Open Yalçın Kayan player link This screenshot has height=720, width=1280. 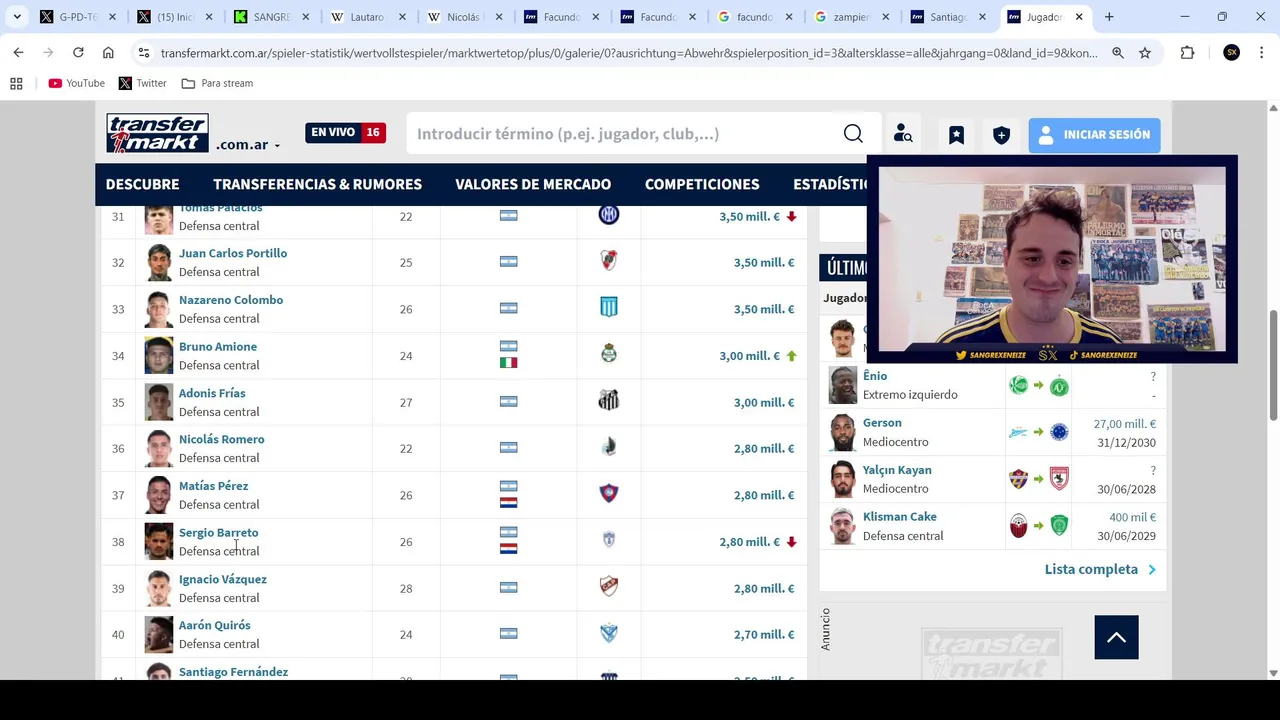click(x=897, y=470)
